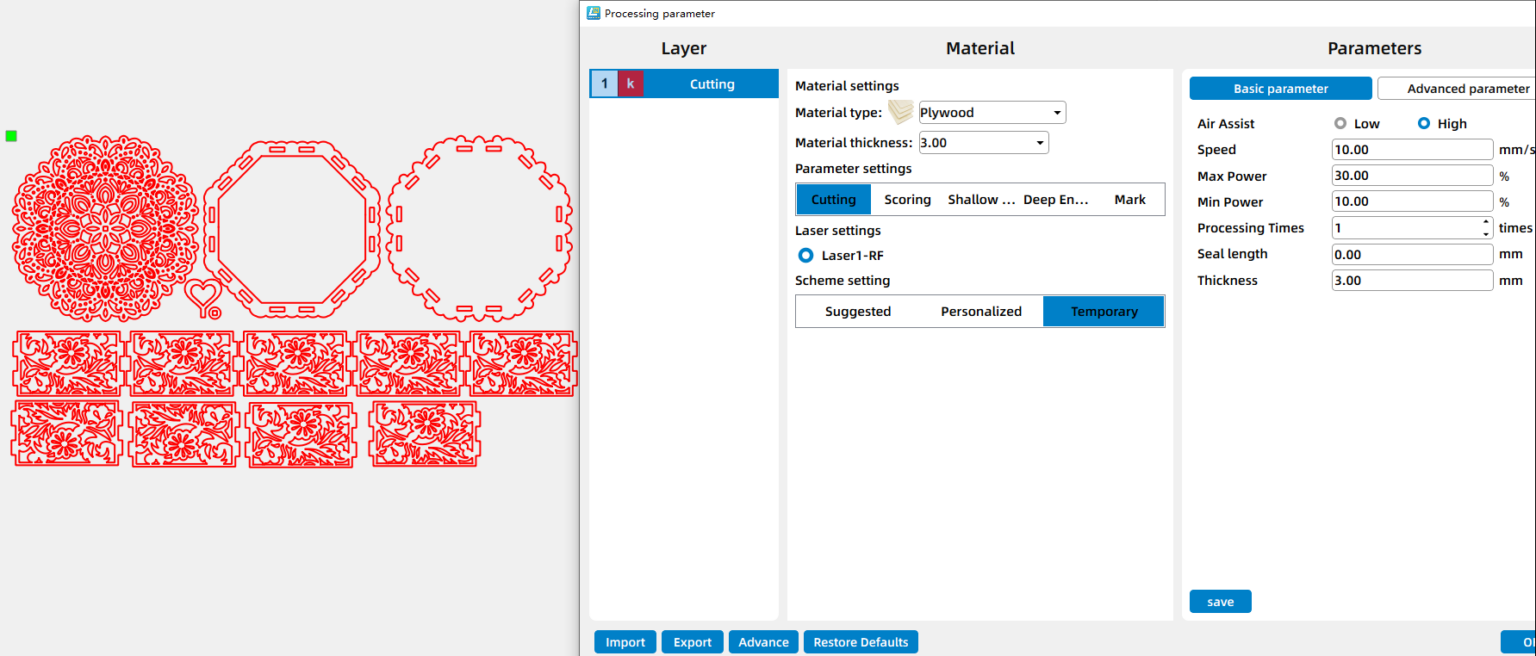Click the red layer color swatch labeled k

tap(630, 83)
